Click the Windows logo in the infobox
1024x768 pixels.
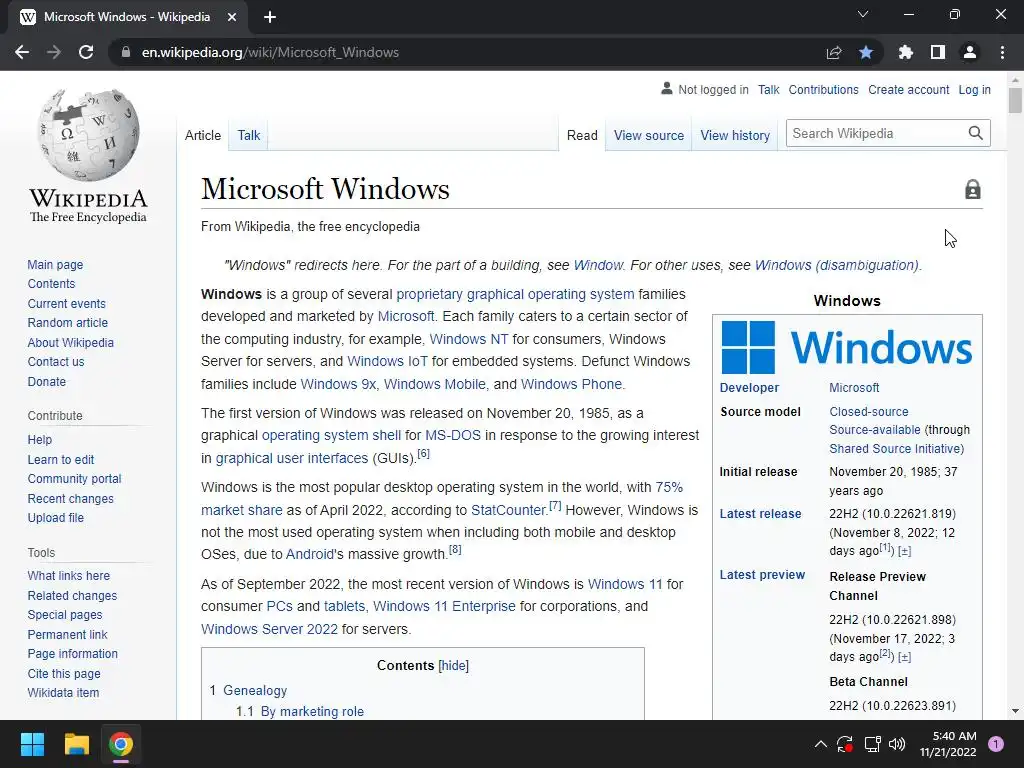[x=847, y=347]
